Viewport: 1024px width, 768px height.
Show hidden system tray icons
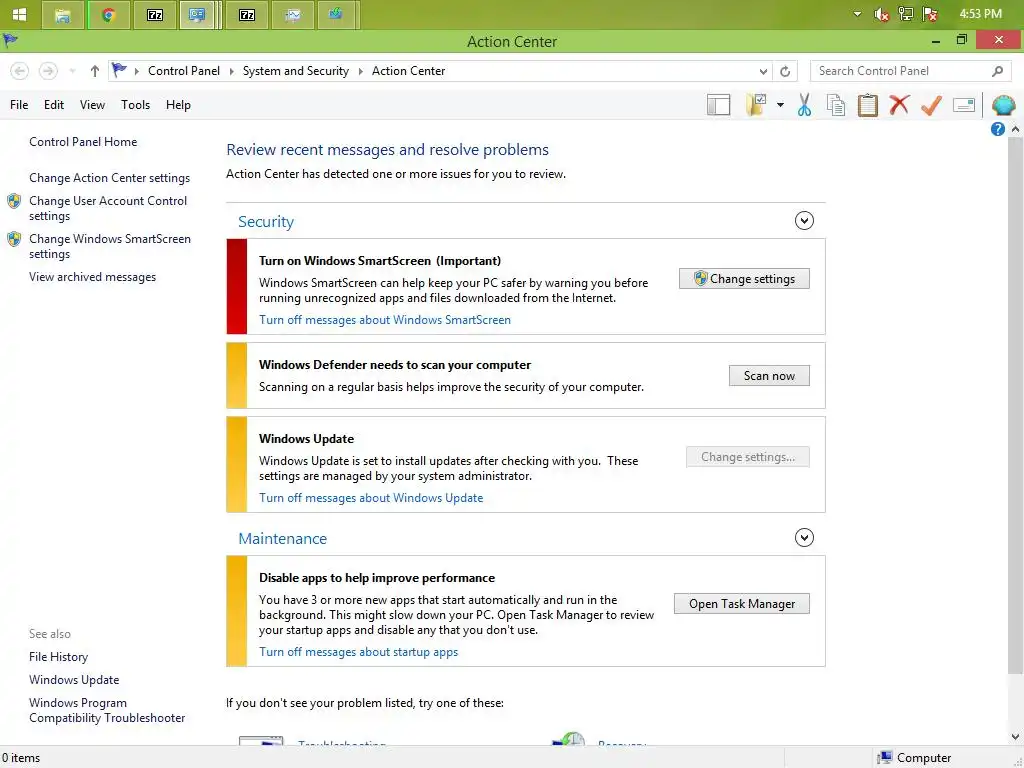(x=857, y=14)
